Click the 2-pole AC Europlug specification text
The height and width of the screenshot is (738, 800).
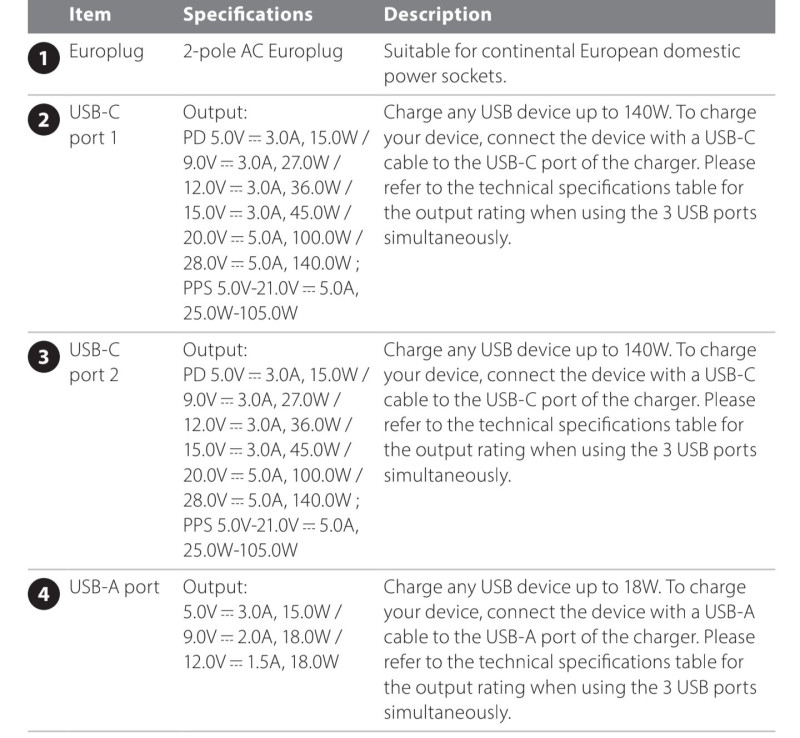click(x=262, y=51)
